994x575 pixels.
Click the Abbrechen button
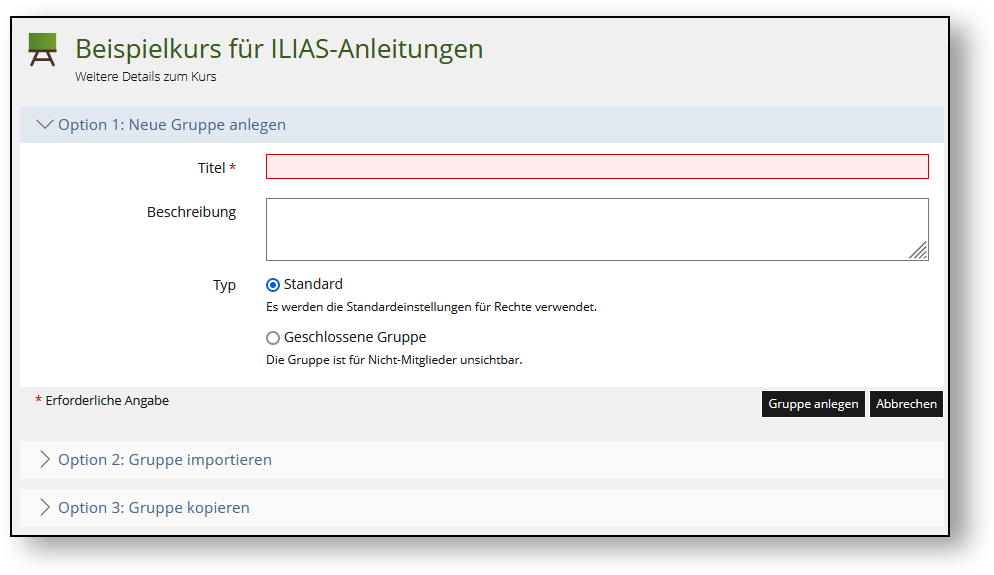tap(907, 404)
